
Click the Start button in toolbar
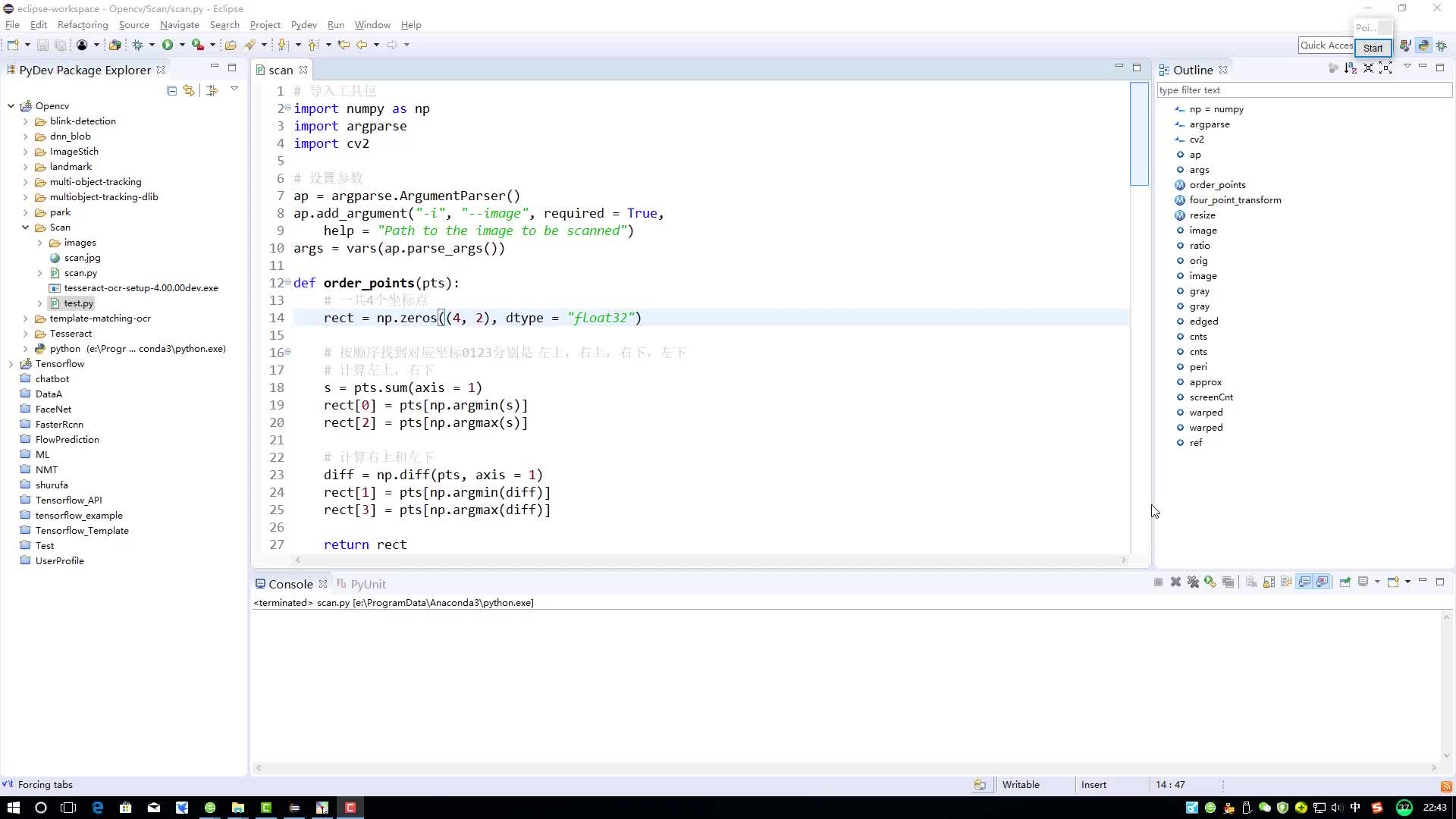point(1372,46)
